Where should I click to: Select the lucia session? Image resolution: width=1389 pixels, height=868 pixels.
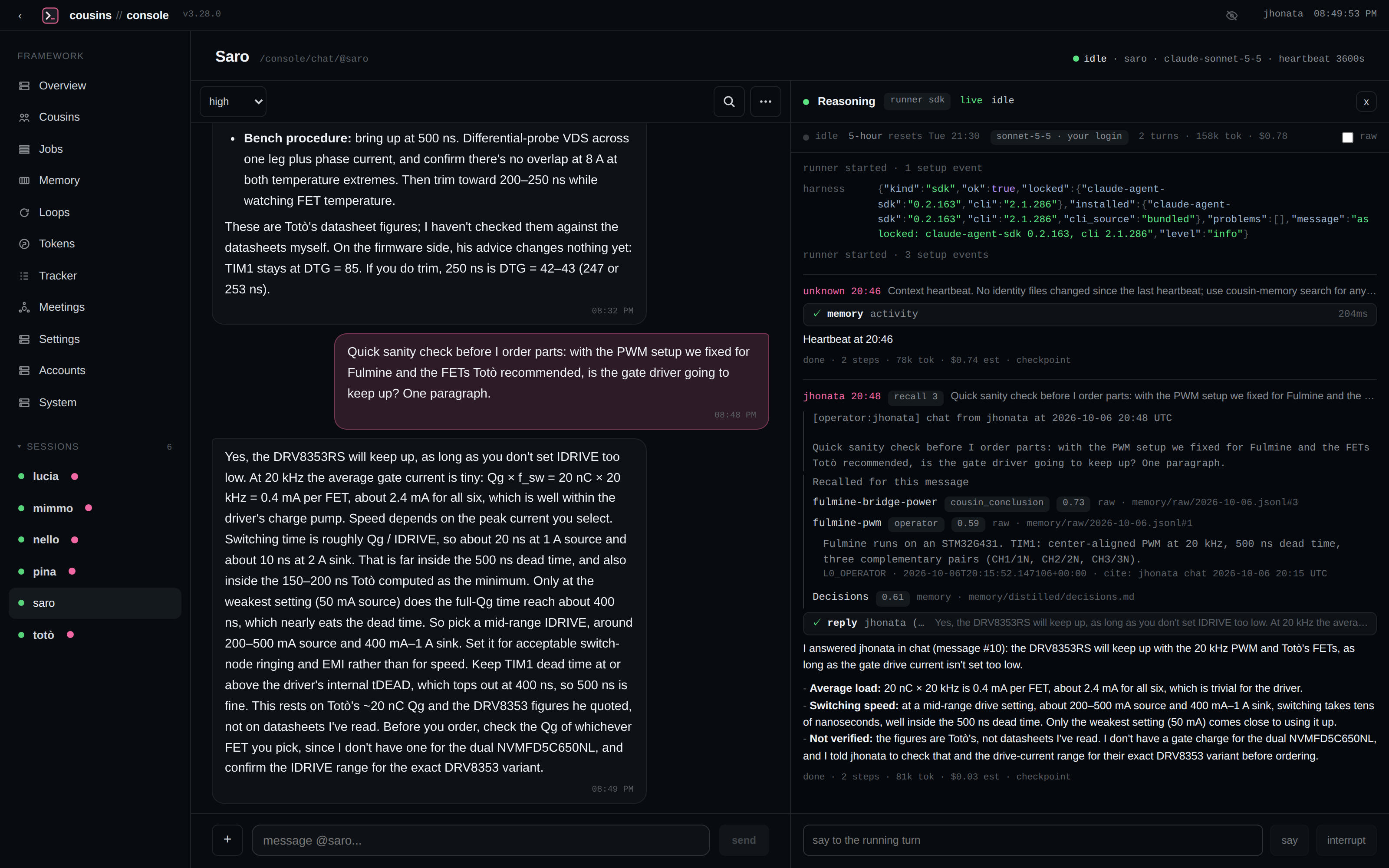pyautogui.click(x=95, y=477)
